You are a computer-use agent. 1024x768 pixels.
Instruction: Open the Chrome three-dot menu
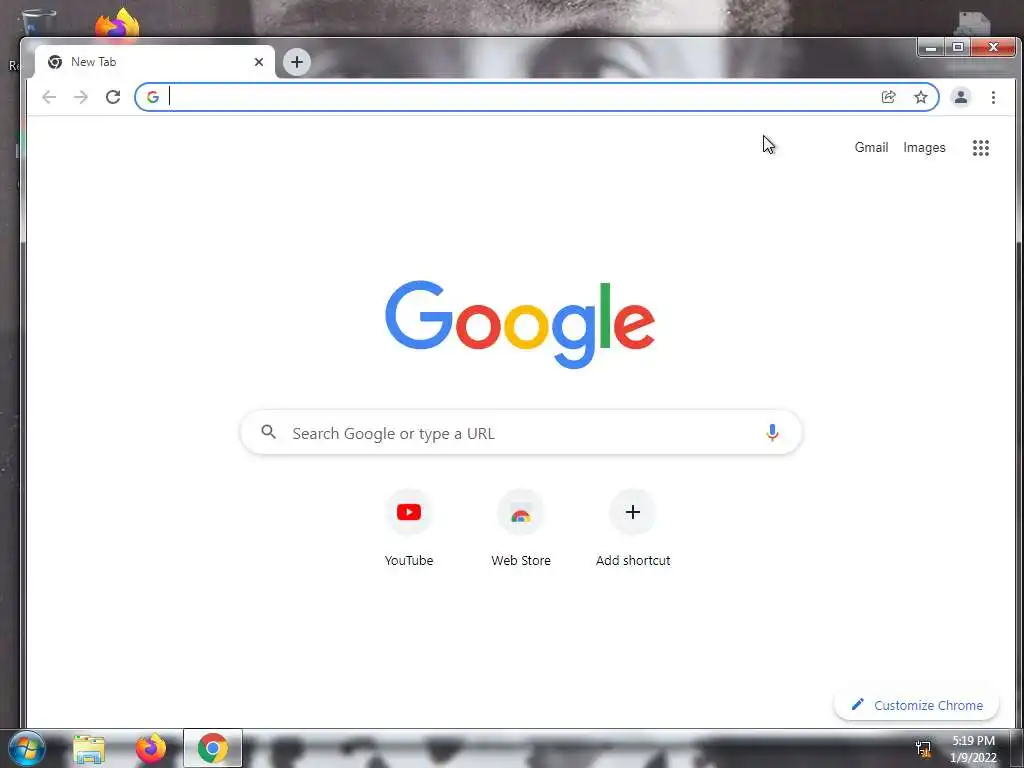point(993,97)
